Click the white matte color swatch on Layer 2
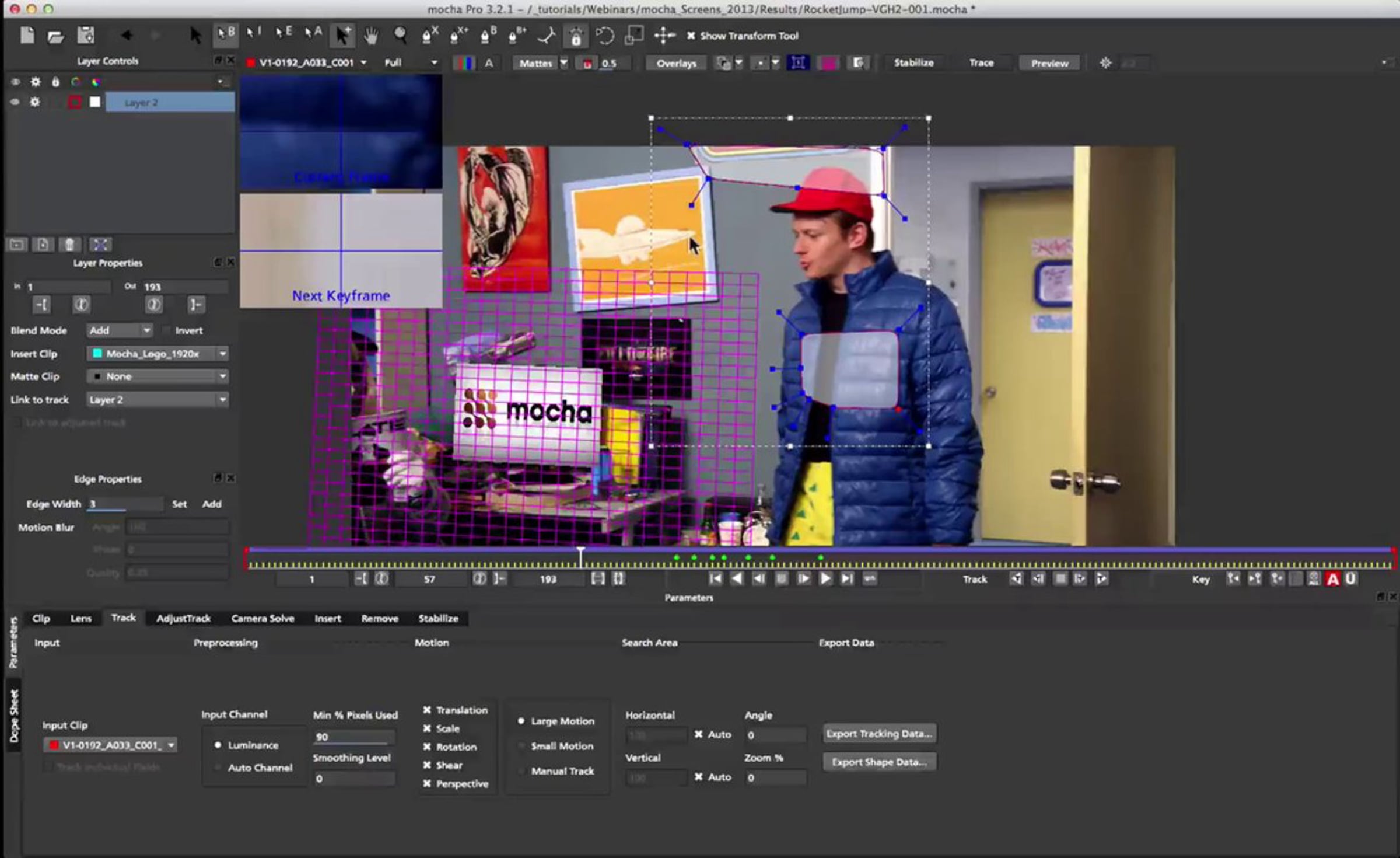Viewport: 1400px width, 858px height. [94, 103]
